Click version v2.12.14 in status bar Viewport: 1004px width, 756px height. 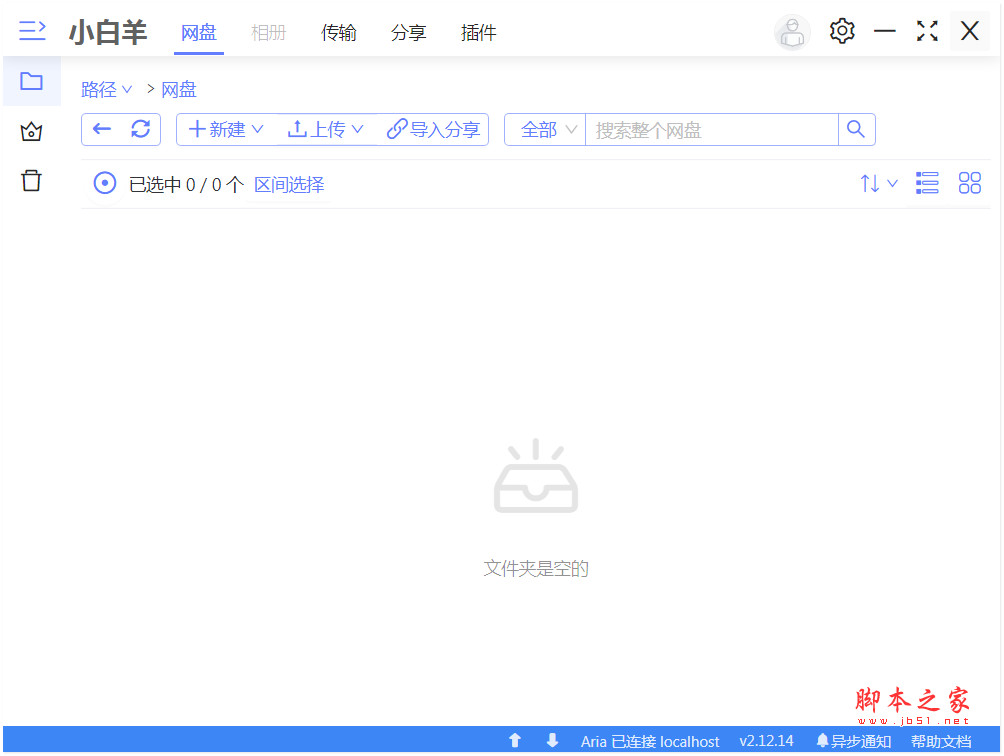click(766, 741)
